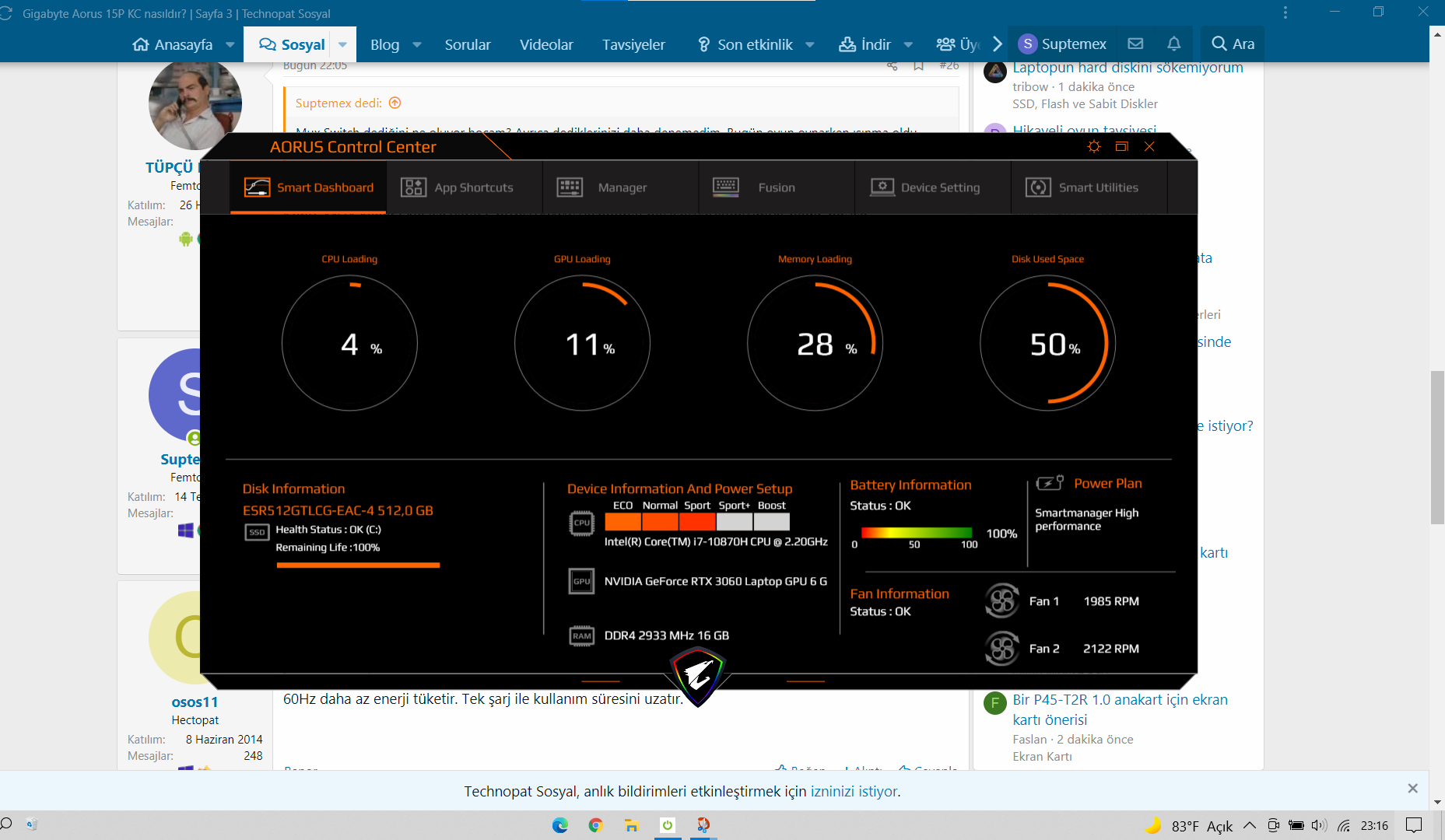Open 'Bir P45-T2R 1.0 anakart' thread link
Image resolution: width=1445 pixels, height=840 pixels.
1120,709
